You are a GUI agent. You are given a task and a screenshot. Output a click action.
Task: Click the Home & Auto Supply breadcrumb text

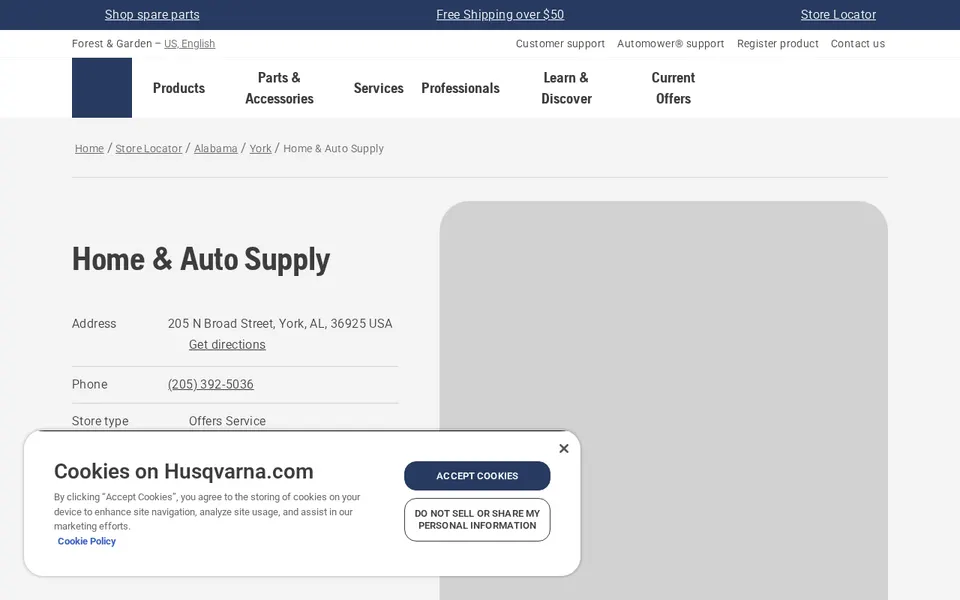click(x=333, y=148)
